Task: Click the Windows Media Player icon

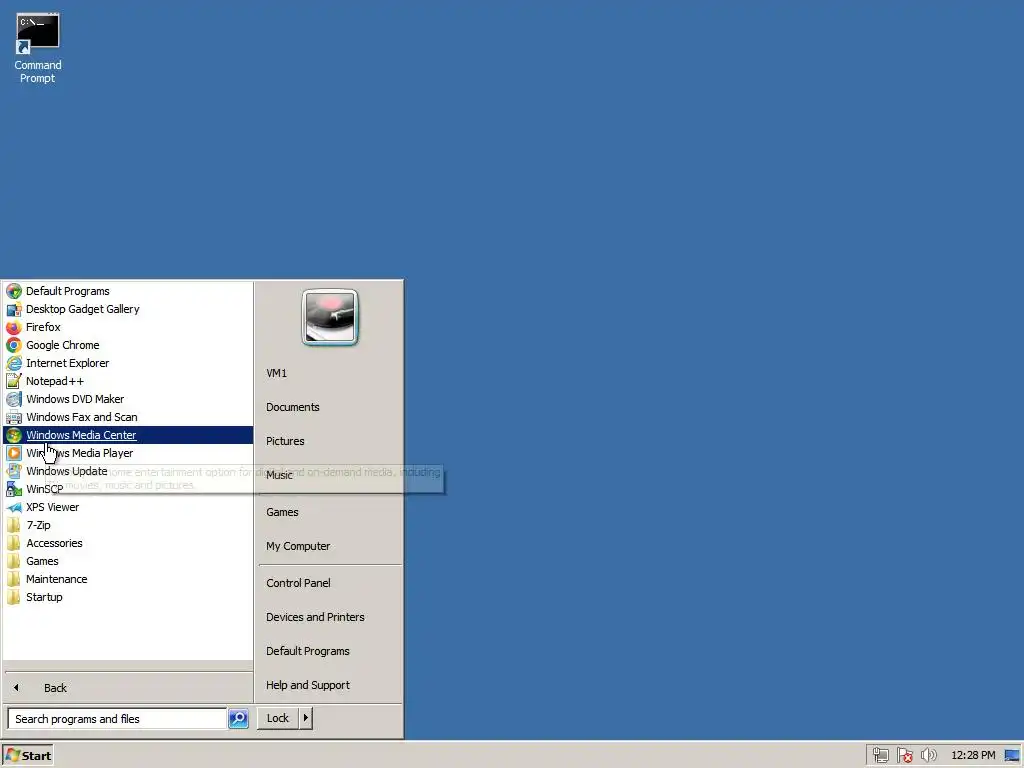Action: pos(14,453)
